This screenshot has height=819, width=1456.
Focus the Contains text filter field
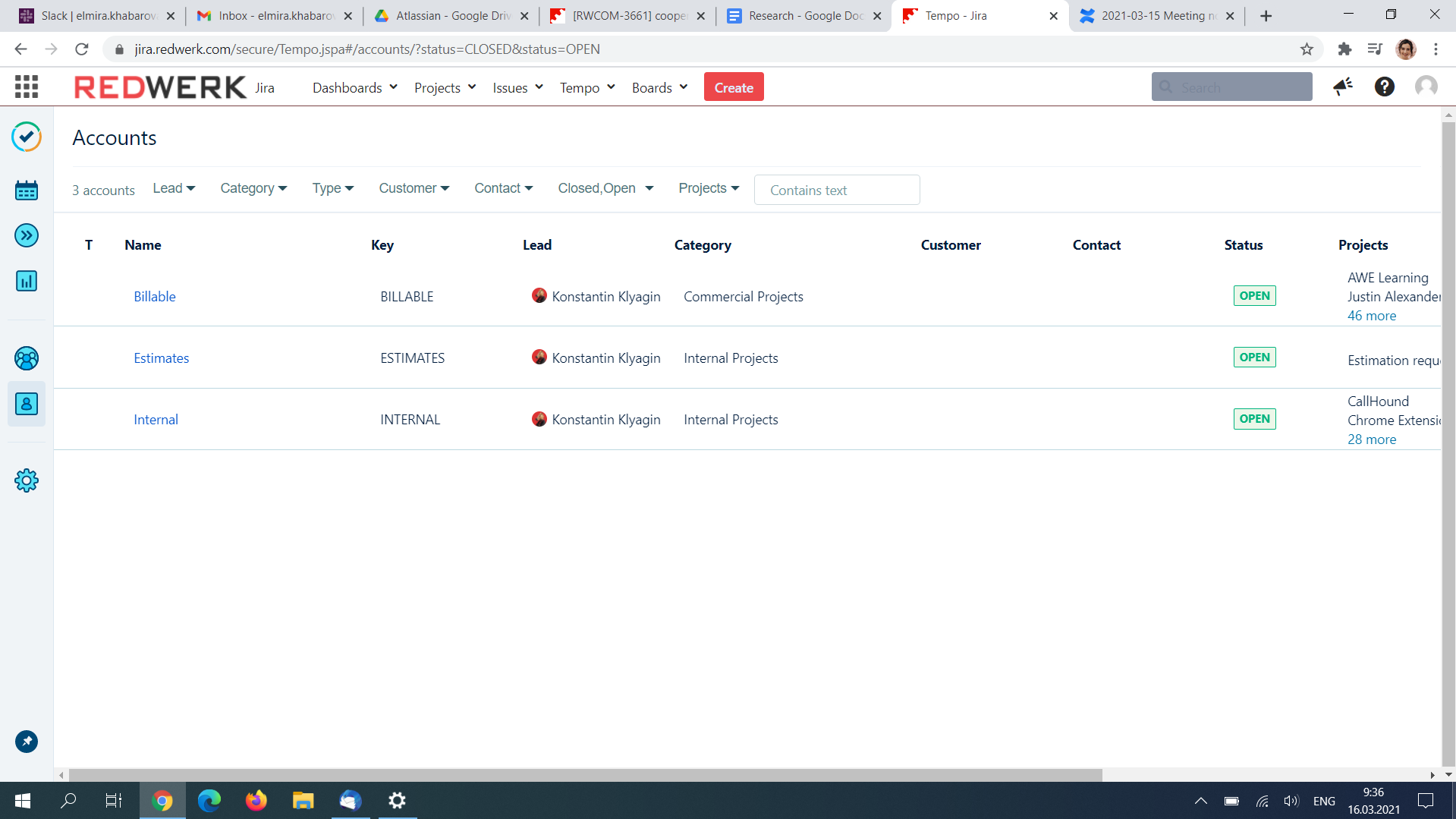tap(837, 190)
